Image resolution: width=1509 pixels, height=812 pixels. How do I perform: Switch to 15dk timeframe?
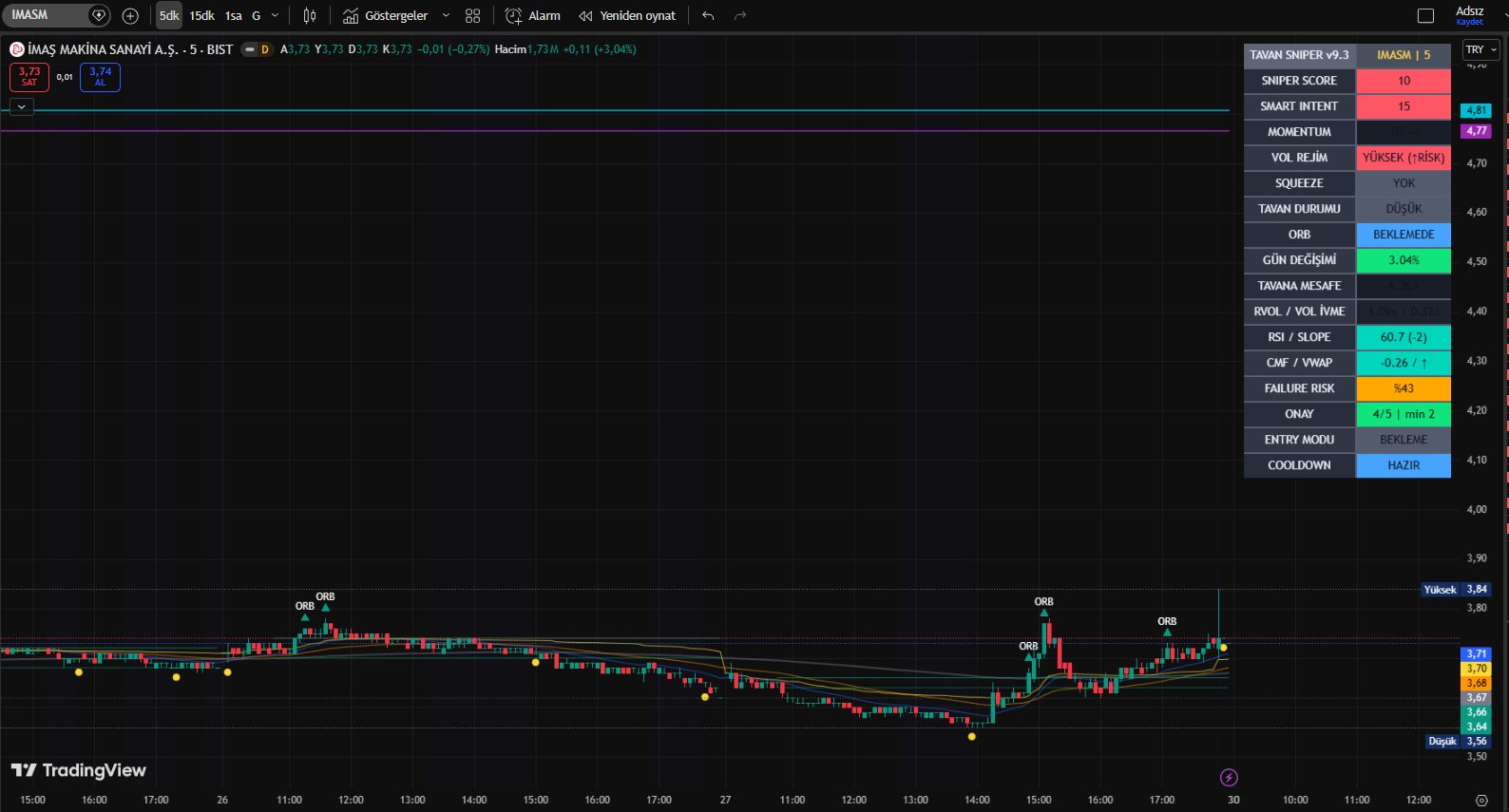pyautogui.click(x=201, y=16)
